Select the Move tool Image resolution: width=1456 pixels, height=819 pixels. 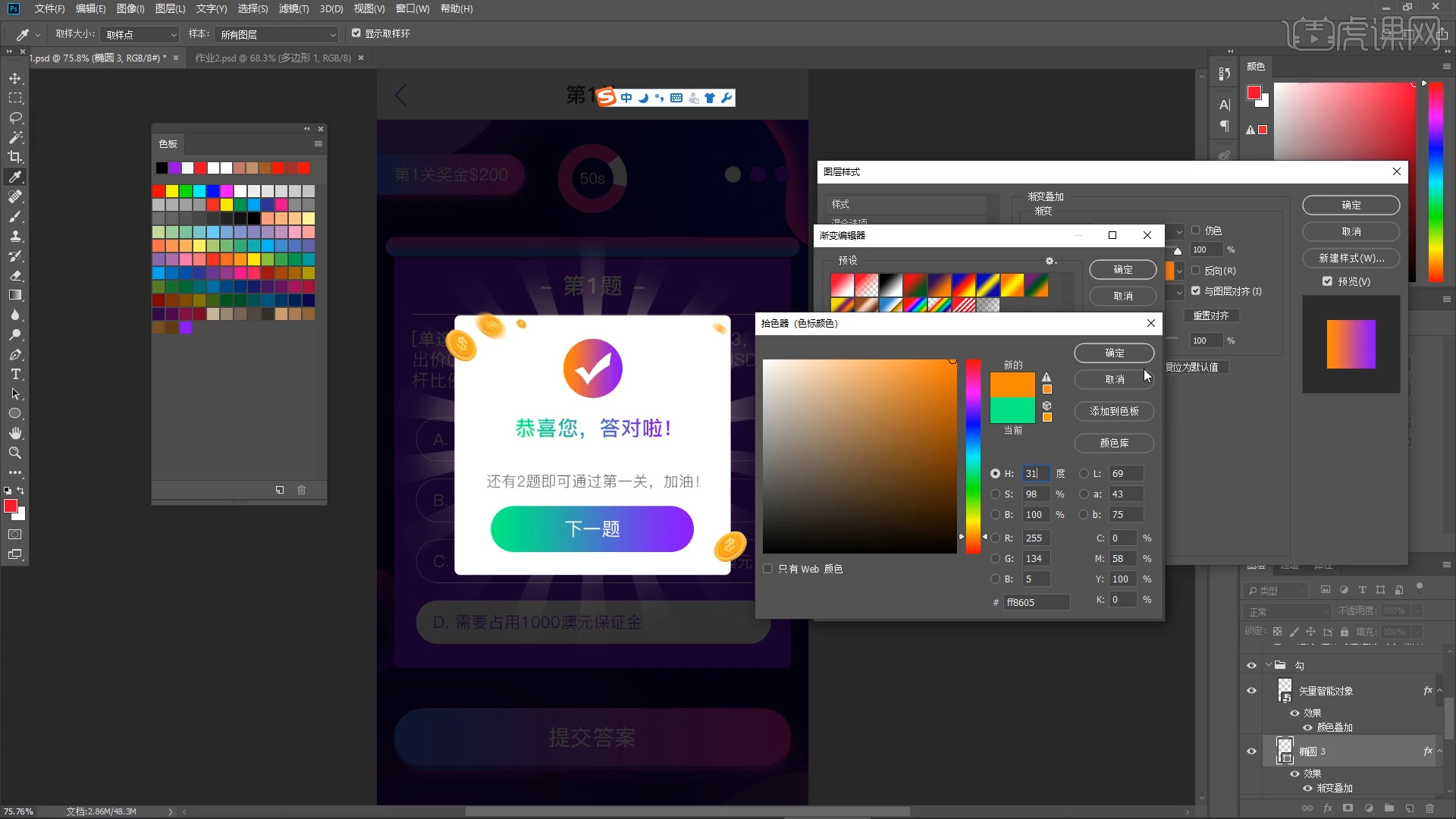15,79
